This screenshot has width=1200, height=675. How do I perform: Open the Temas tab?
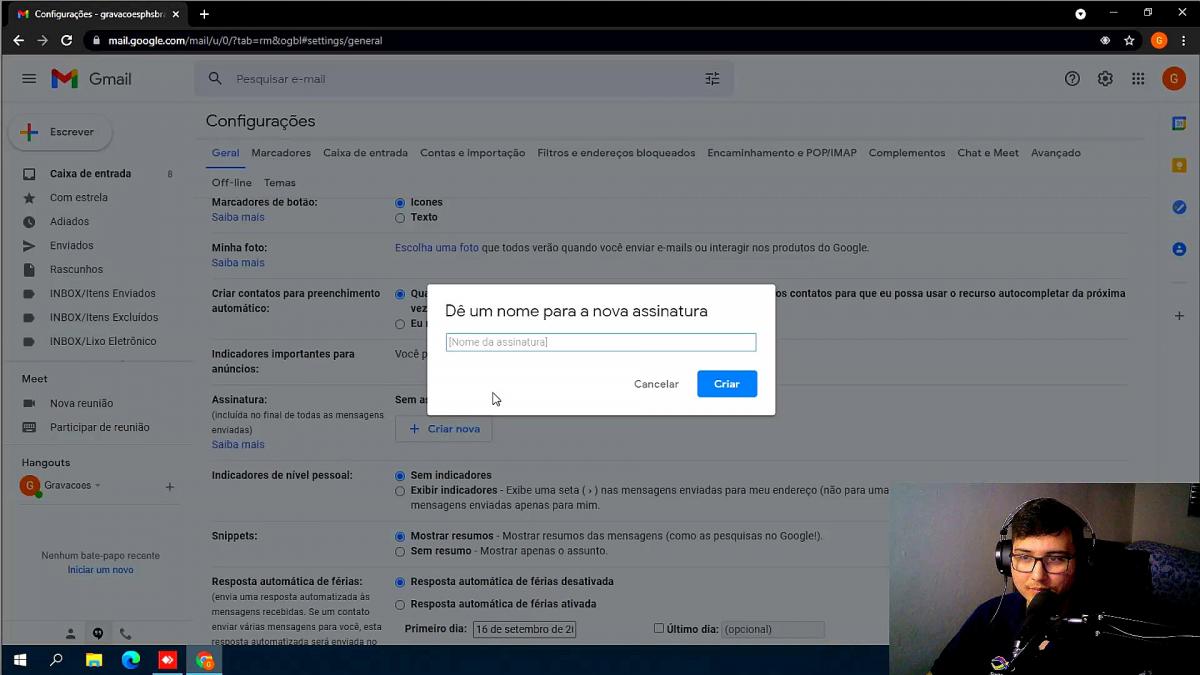(280, 183)
